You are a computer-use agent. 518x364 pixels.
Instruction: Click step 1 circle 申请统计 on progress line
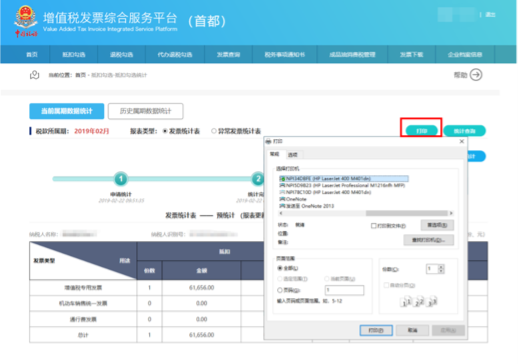coord(121,179)
